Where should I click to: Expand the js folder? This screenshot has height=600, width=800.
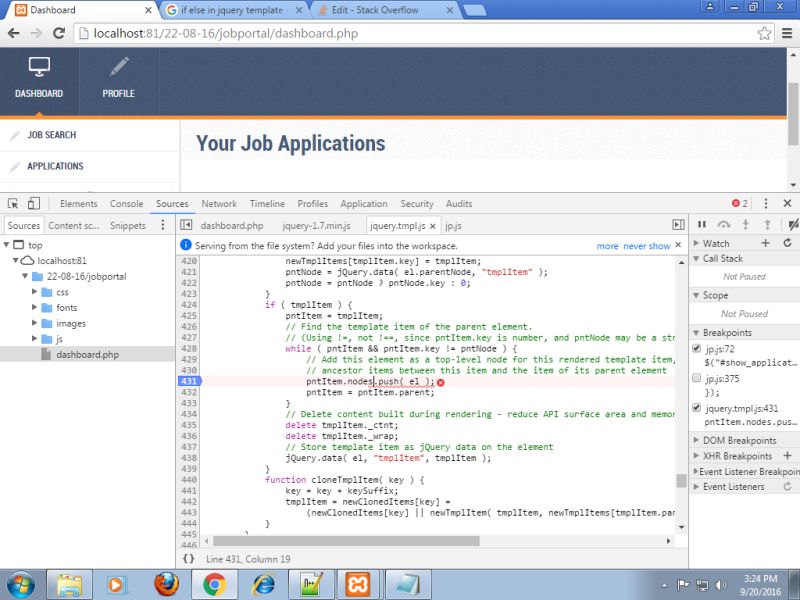(34, 338)
